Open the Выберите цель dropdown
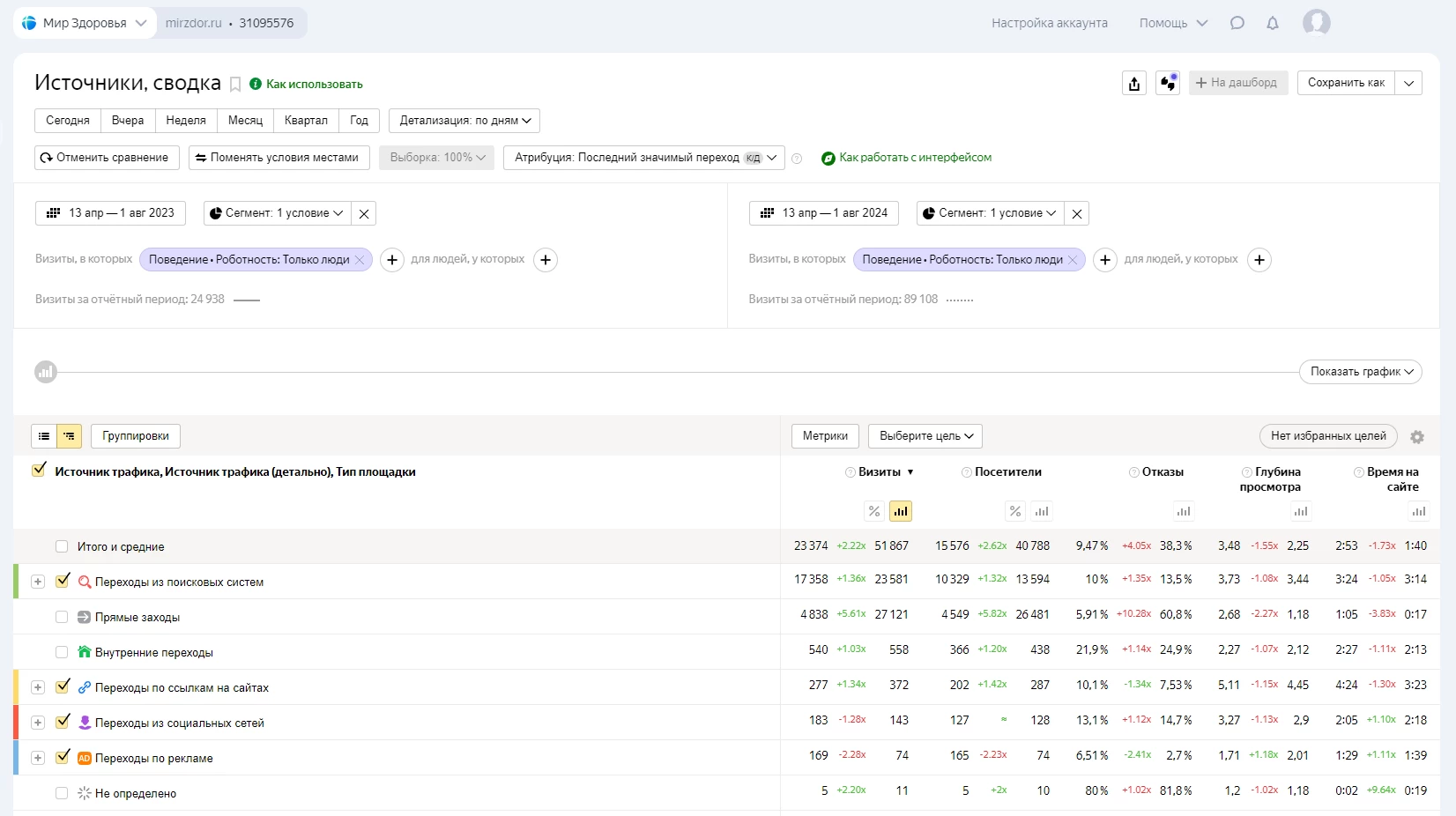Image resolution: width=1456 pixels, height=816 pixels. 925,436
